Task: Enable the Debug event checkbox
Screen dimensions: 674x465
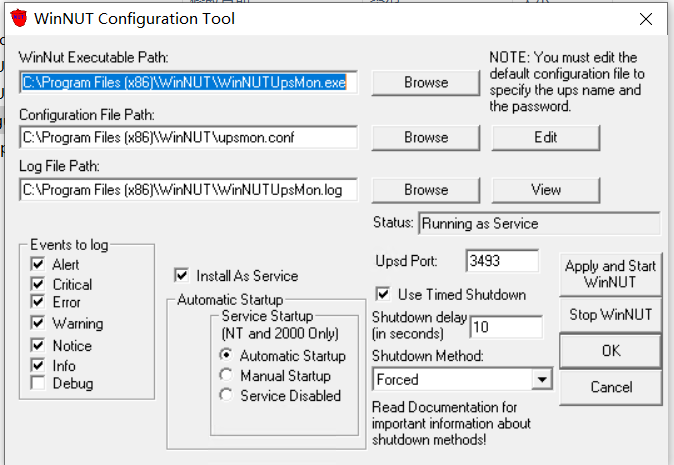Action: click(x=38, y=383)
